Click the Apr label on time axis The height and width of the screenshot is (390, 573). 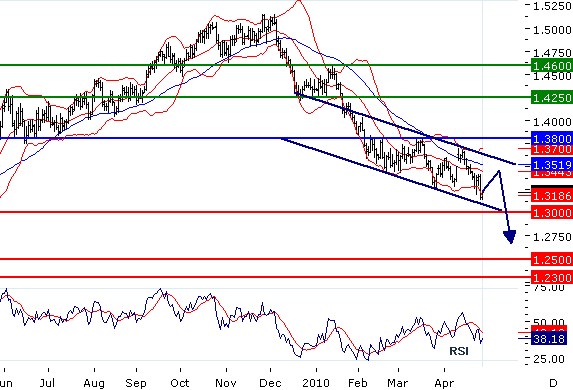[x=444, y=383]
